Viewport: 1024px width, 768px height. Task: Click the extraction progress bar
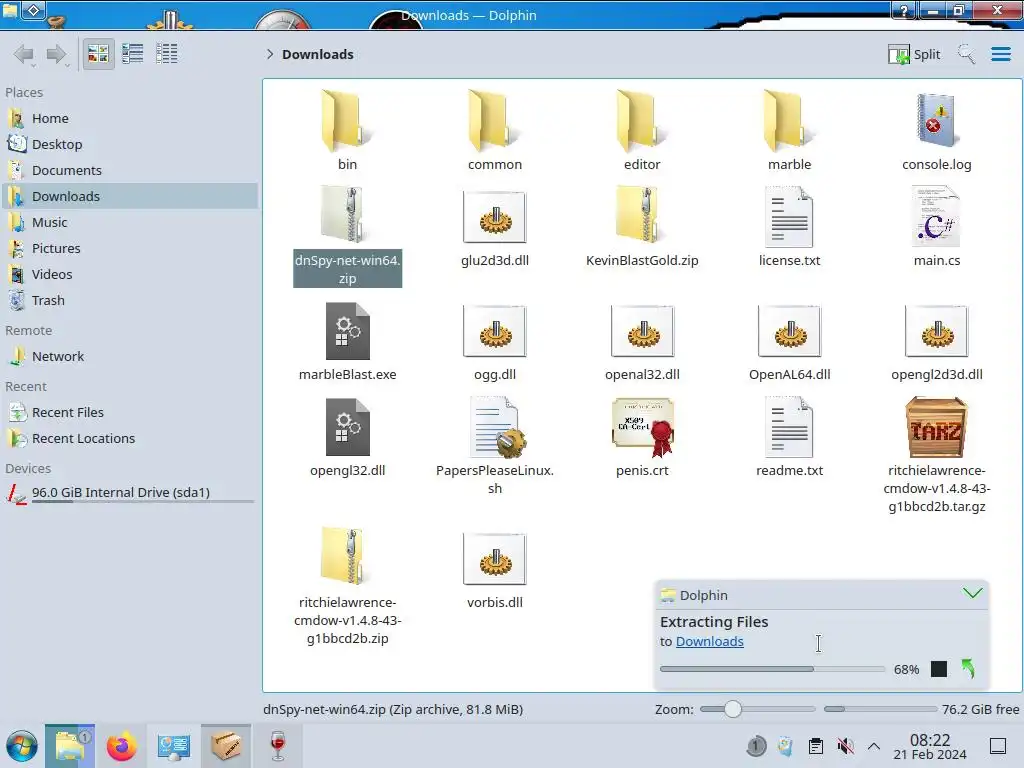point(772,669)
